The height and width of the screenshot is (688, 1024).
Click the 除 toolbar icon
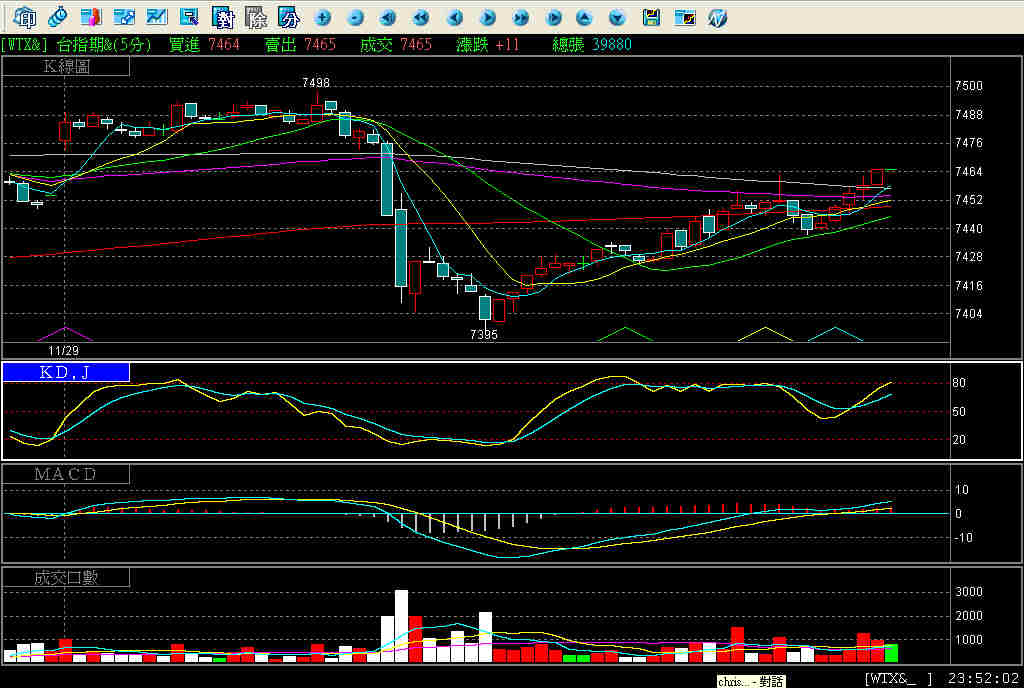click(x=256, y=18)
